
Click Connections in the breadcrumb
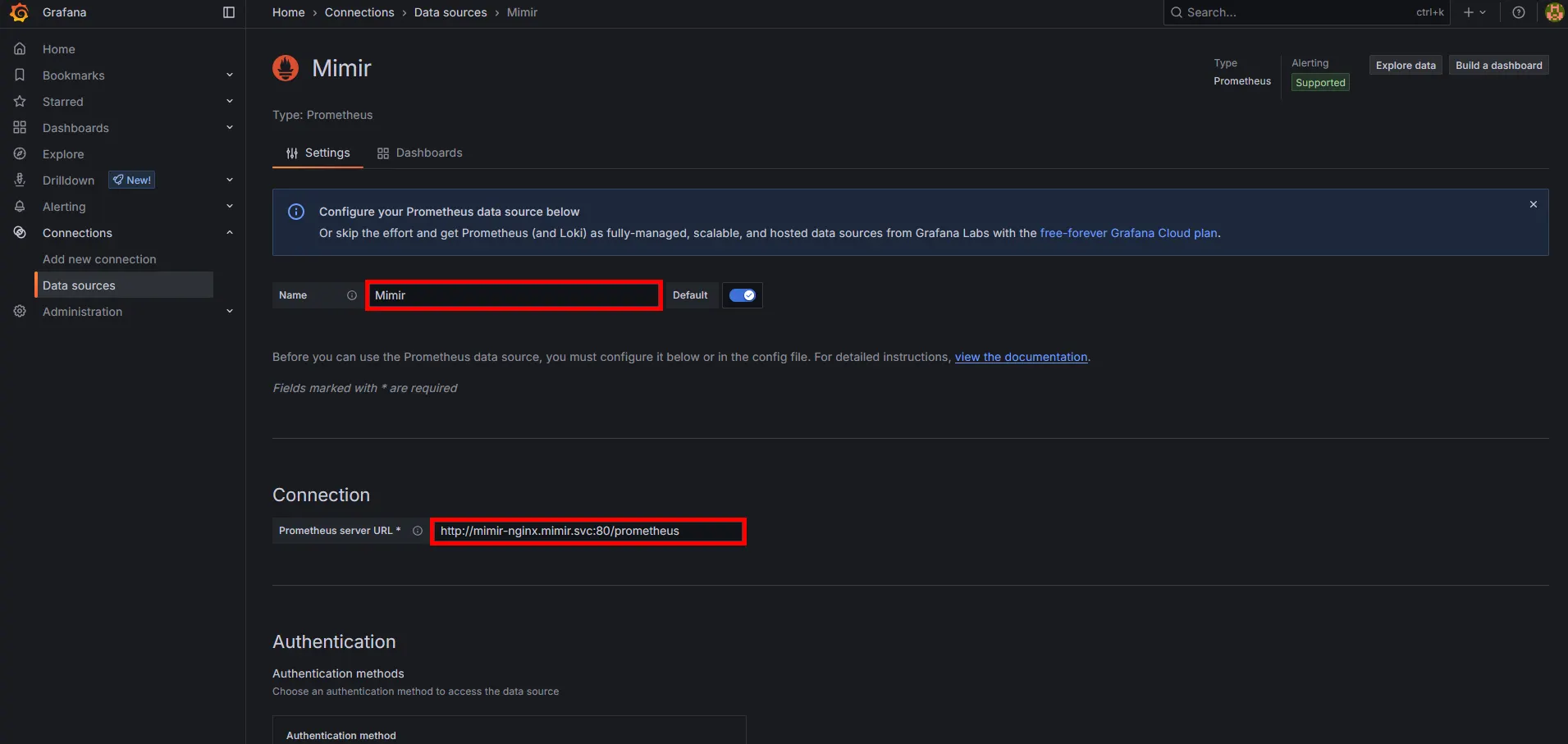[x=359, y=12]
